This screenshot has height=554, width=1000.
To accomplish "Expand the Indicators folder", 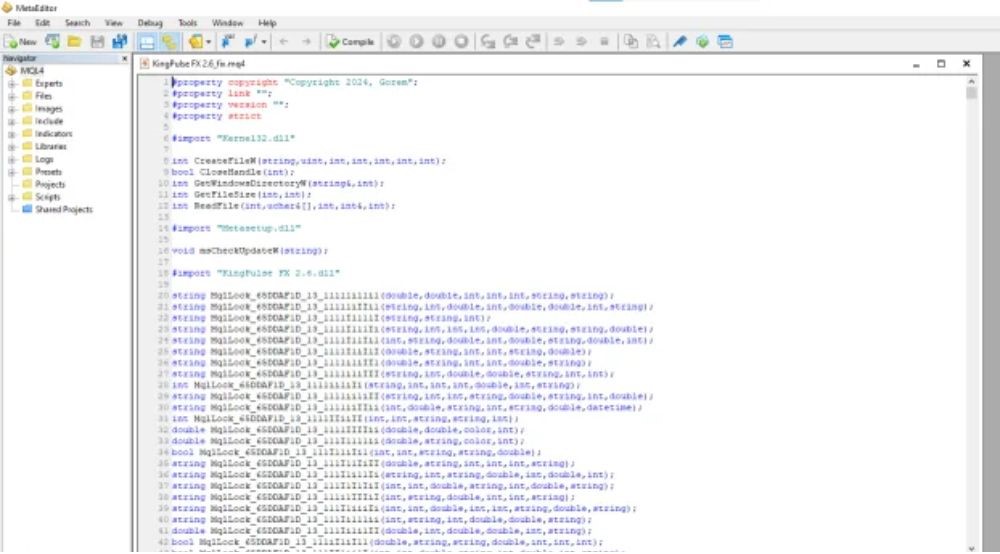I will [x=11, y=134].
